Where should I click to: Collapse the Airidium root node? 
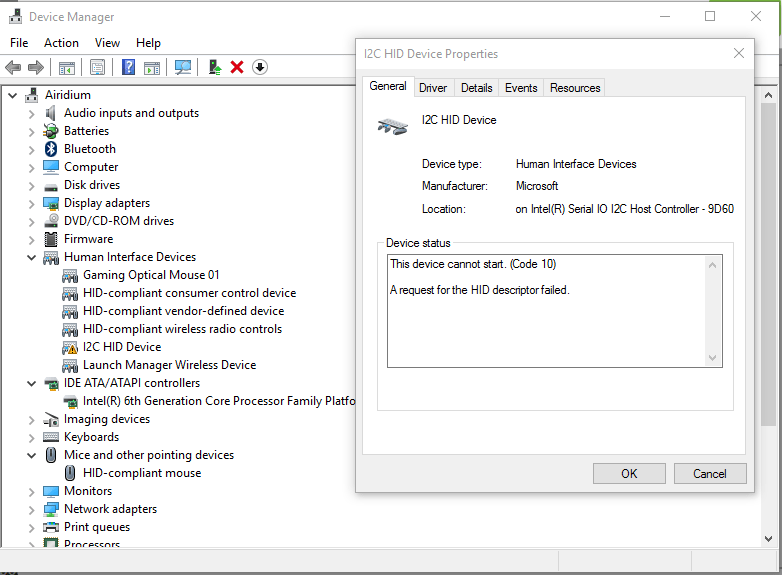[x=12, y=95]
